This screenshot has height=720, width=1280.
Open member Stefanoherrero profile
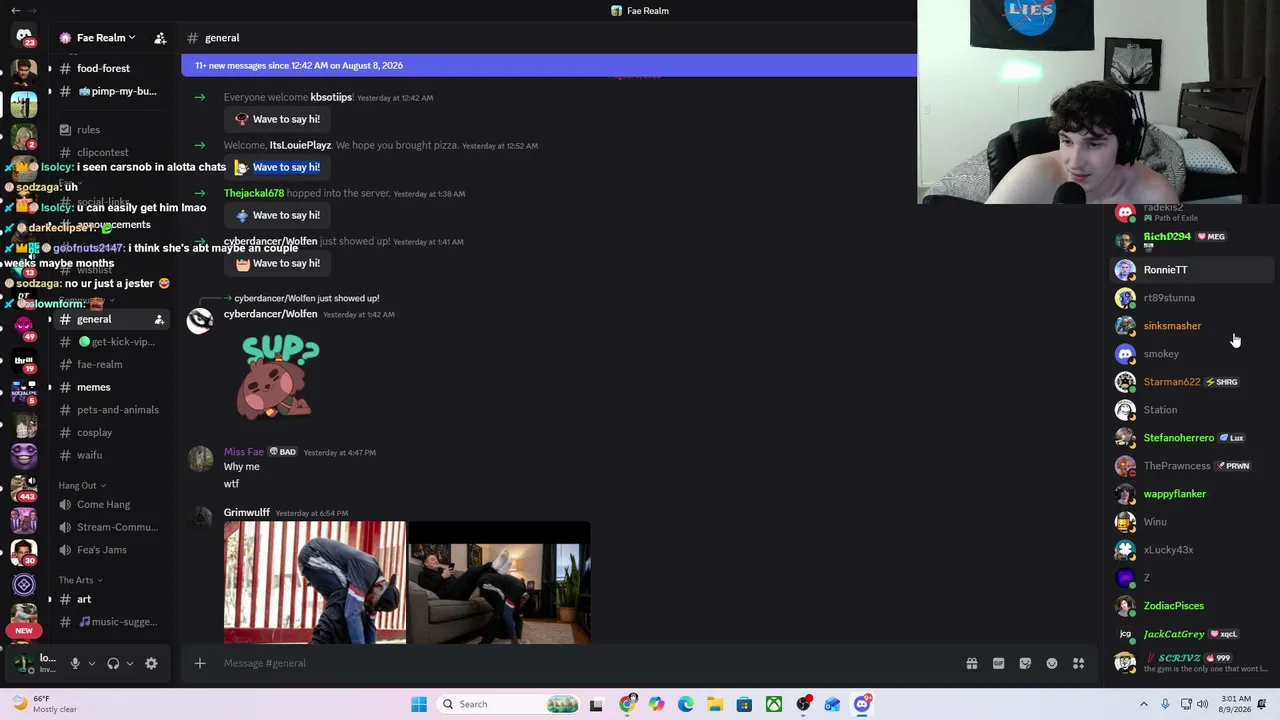click(1192, 438)
